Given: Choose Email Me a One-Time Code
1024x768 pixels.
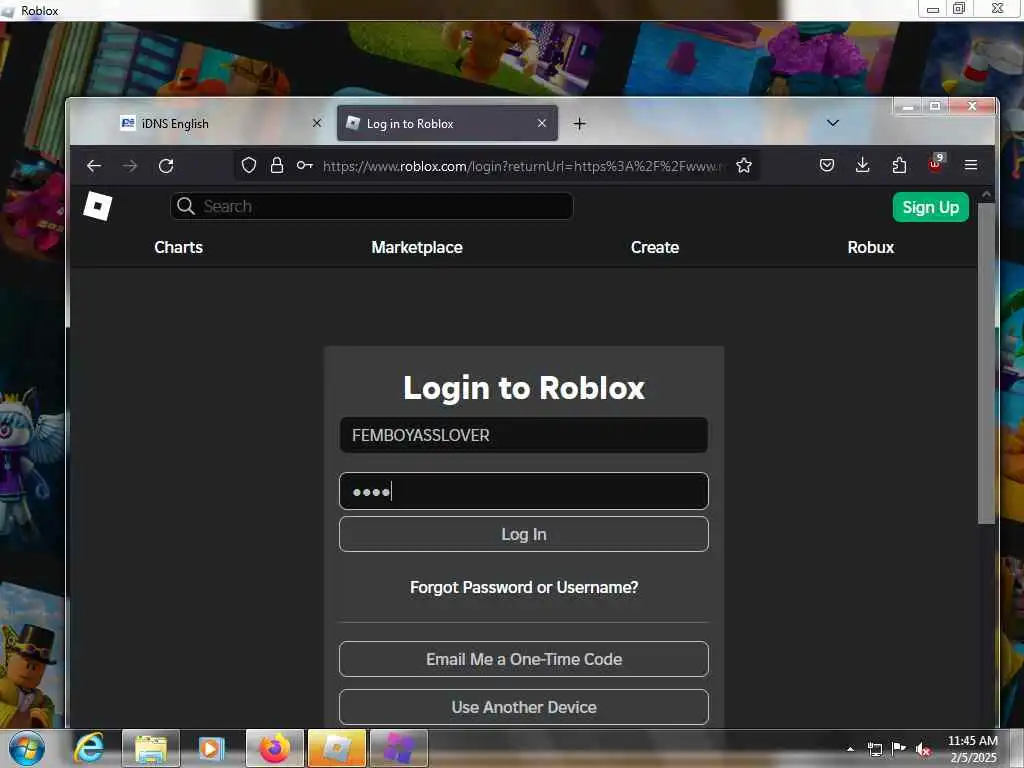Looking at the screenshot, I should click(x=524, y=659).
